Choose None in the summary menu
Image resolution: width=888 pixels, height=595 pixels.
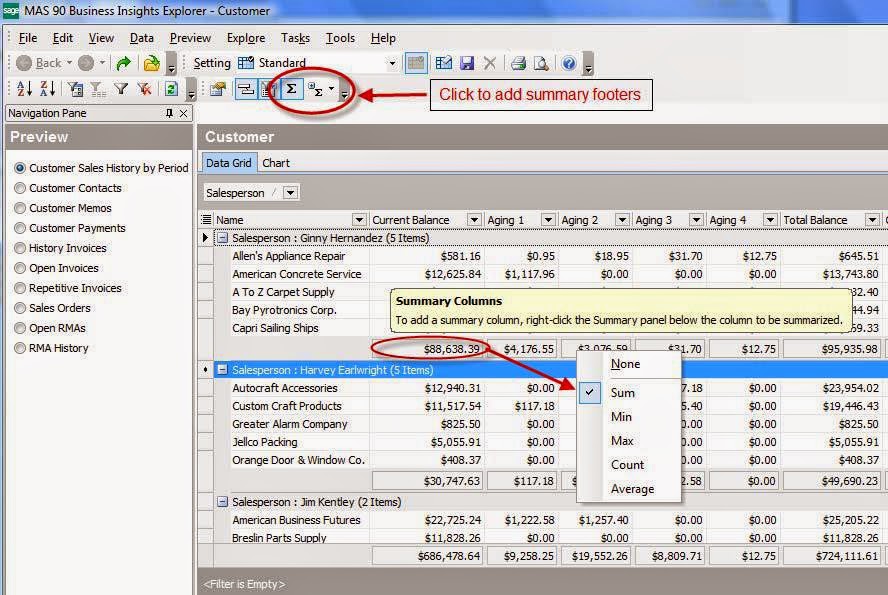(629, 365)
